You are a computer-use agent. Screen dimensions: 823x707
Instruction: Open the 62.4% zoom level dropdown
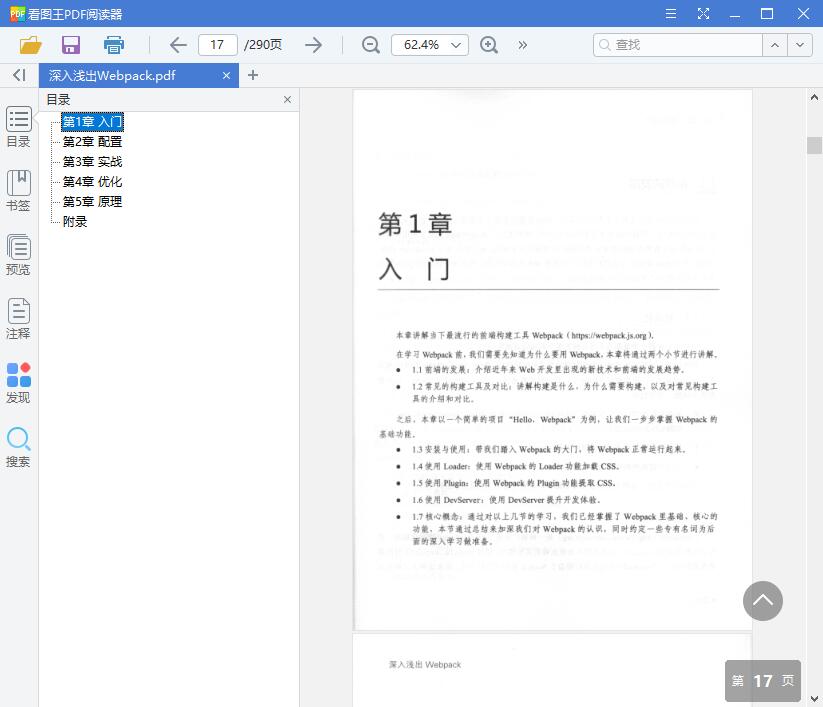coord(430,45)
